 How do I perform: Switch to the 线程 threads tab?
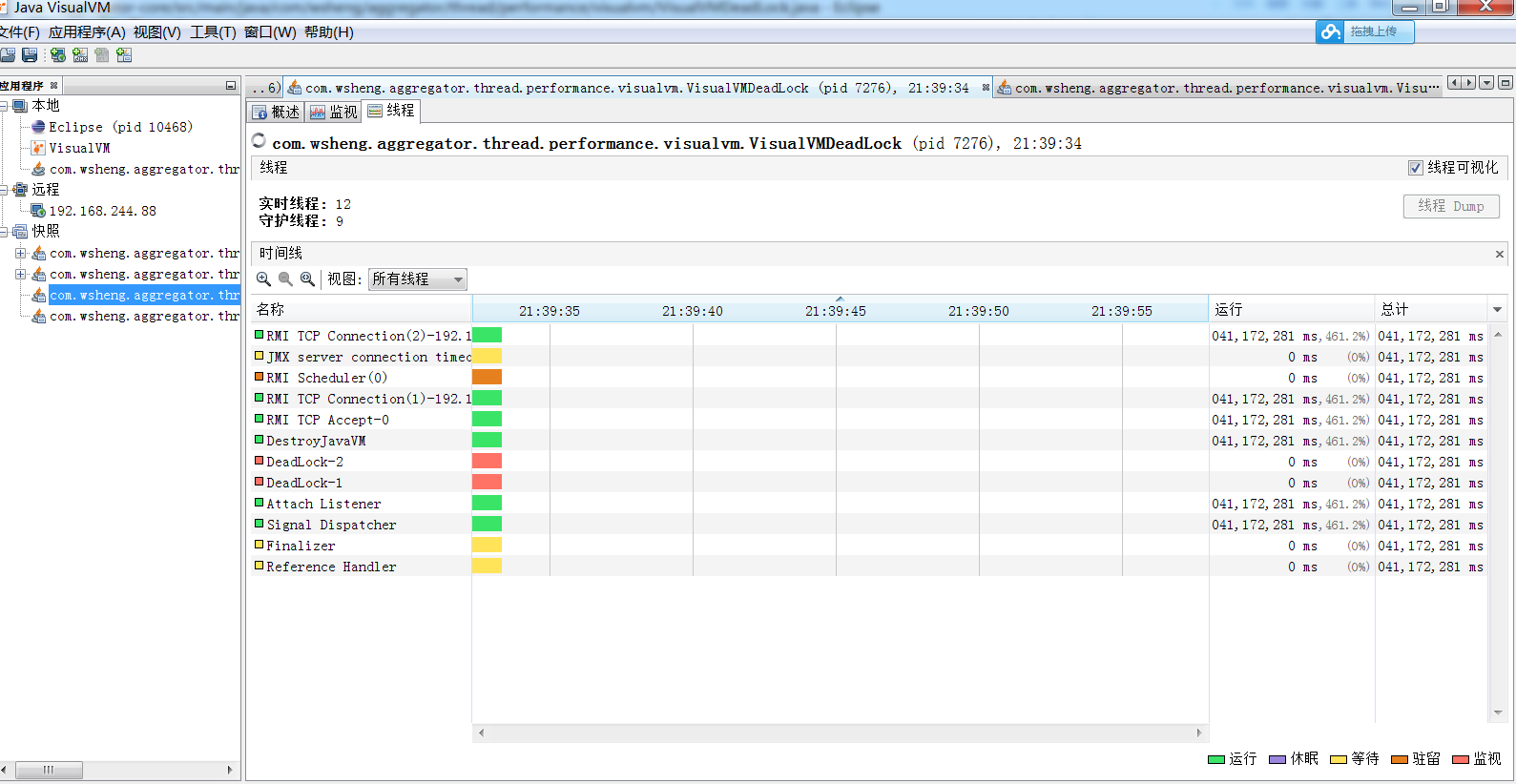pyautogui.click(x=391, y=111)
